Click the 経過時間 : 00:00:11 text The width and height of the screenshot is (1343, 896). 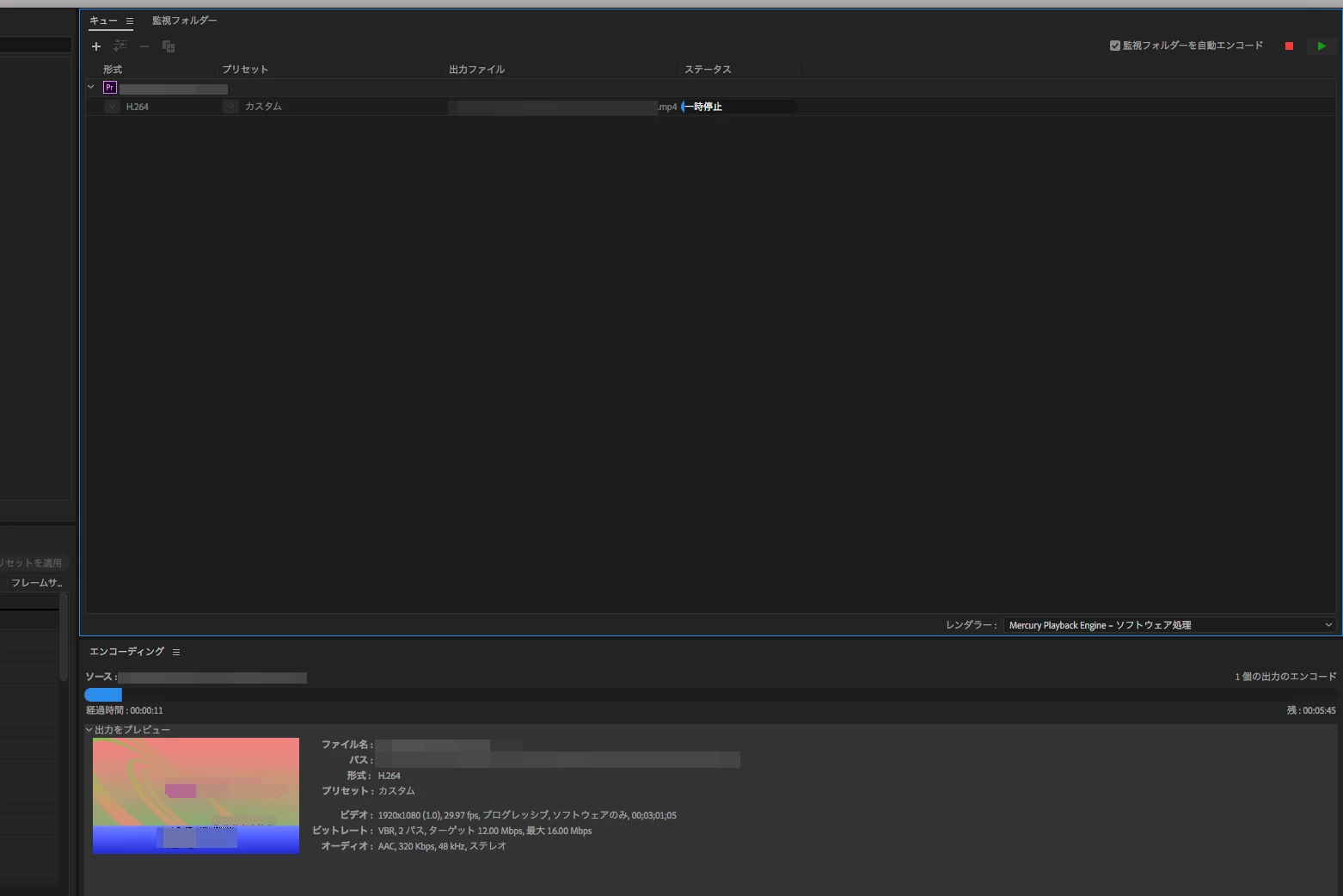point(125,710)
